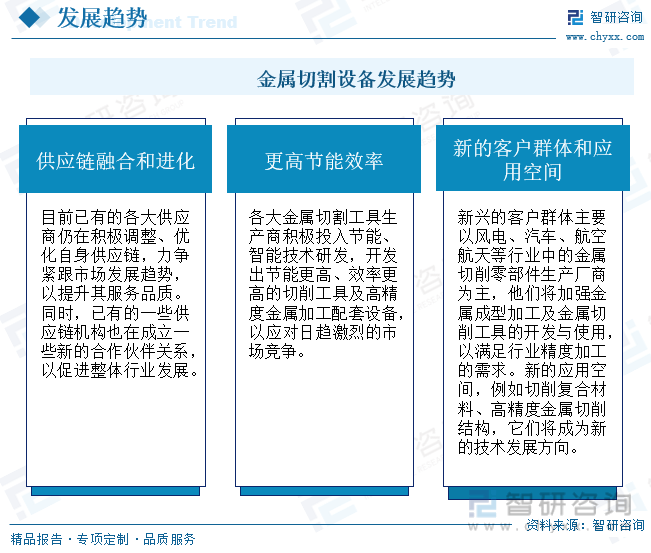651x553 pixels.
Task: Click the paragraph starting 各大金属切割工具生产商
Action: tap(326, 284)
